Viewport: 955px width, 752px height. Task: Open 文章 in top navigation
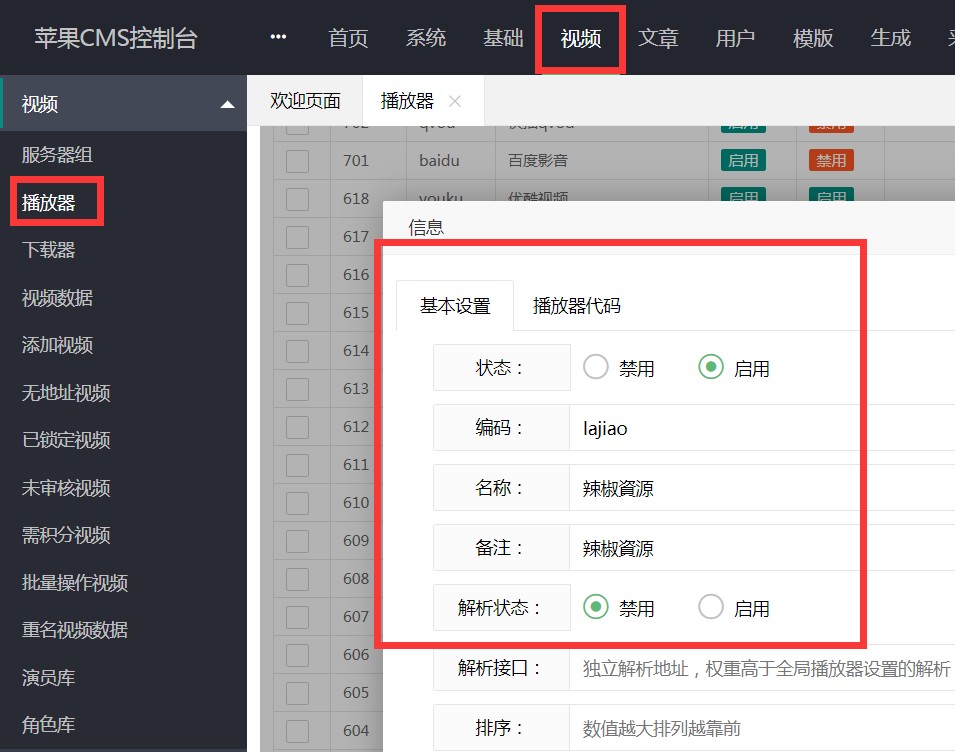pyautogui.click(x=658, y=38)
